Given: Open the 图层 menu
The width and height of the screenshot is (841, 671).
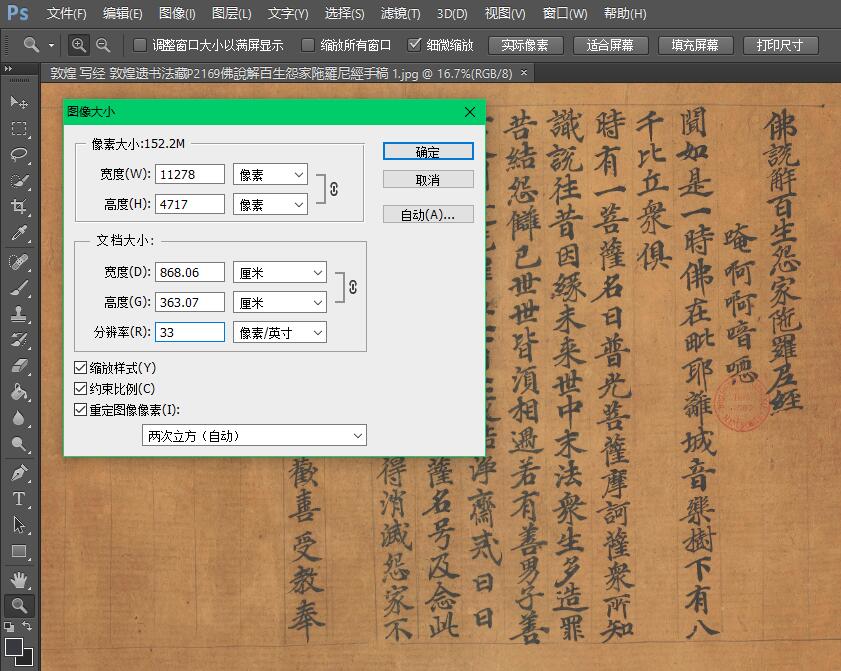Looking at the screenshot, I should pos(231,13).
